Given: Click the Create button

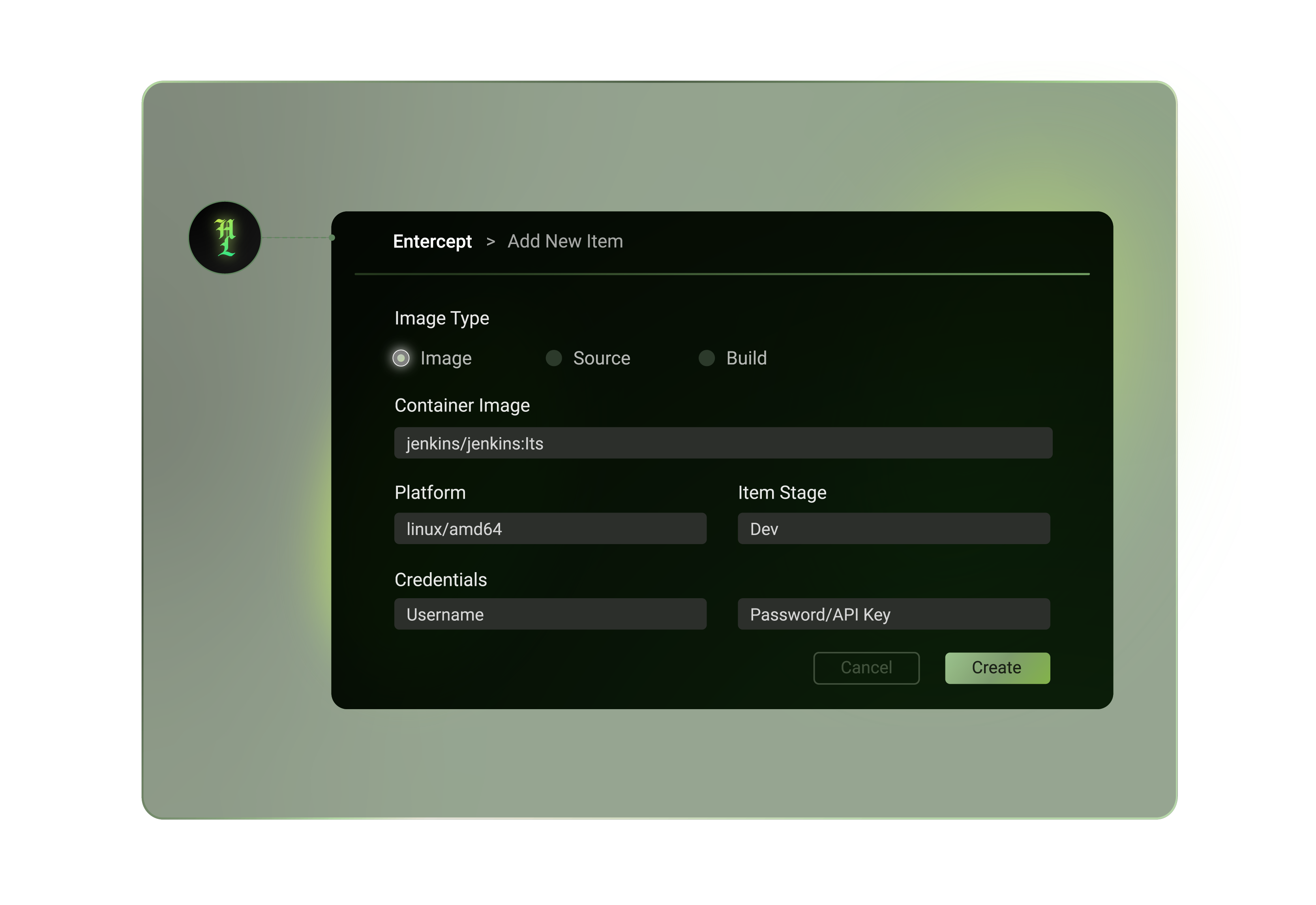Looking at the screenshot, I should (x=997, y=668).
